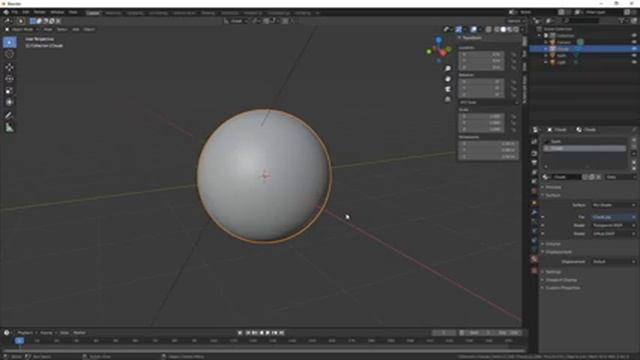Click the outliner filter funnel icon

[x=622, y=20]
